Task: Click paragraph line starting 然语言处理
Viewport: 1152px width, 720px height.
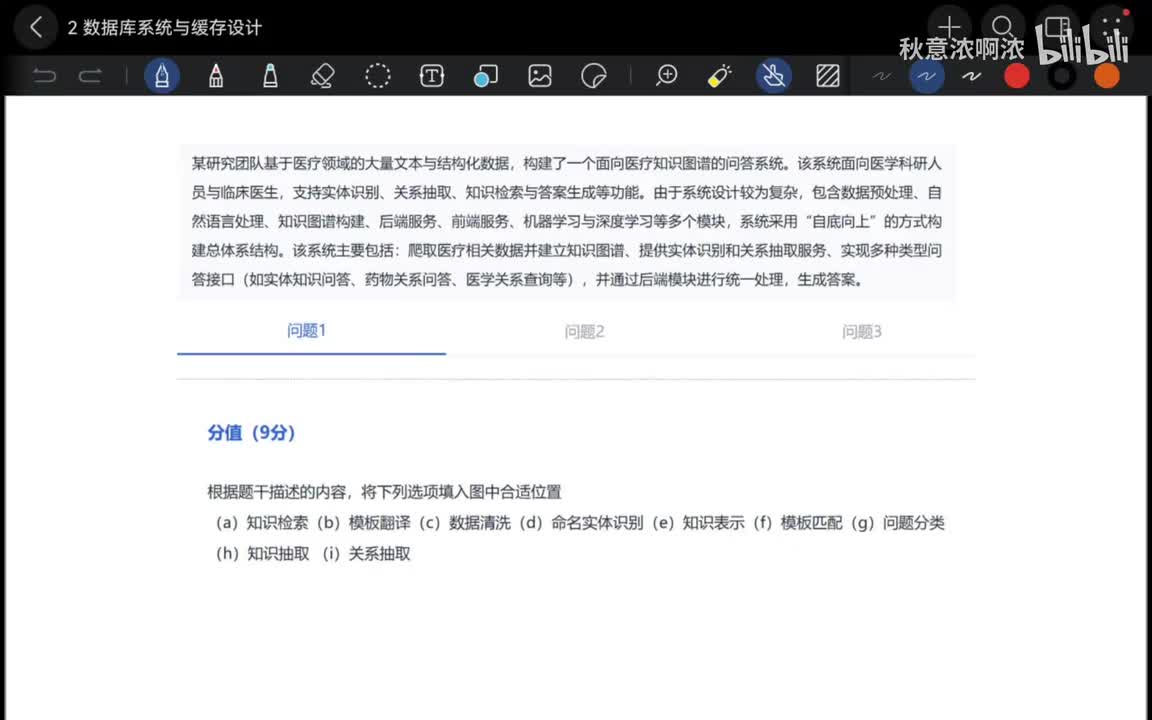Action: coord(566,222)
